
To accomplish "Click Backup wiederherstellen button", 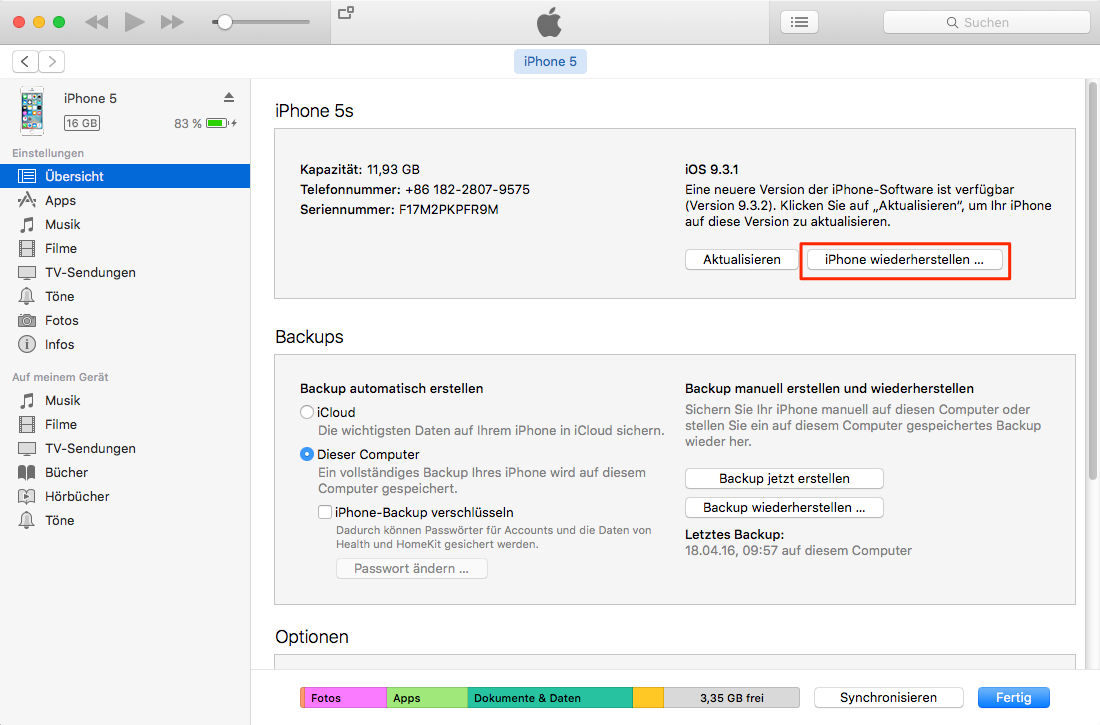I will click(x=784, y=507).
